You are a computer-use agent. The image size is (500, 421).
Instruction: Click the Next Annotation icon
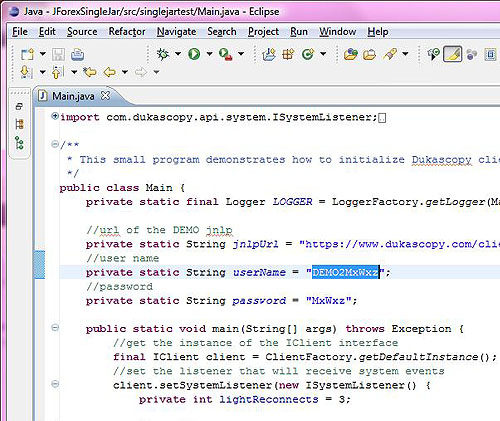click(x=26, y=72)
